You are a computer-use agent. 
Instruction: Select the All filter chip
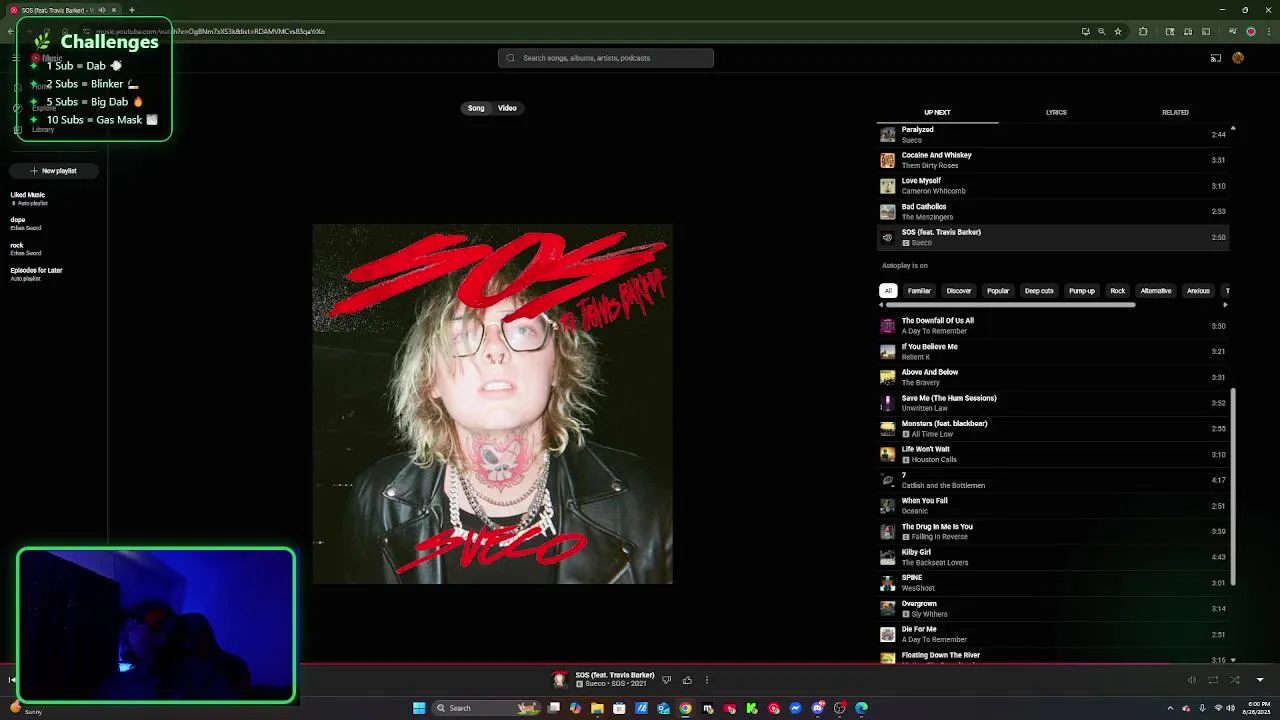click(x=888, y=291)
